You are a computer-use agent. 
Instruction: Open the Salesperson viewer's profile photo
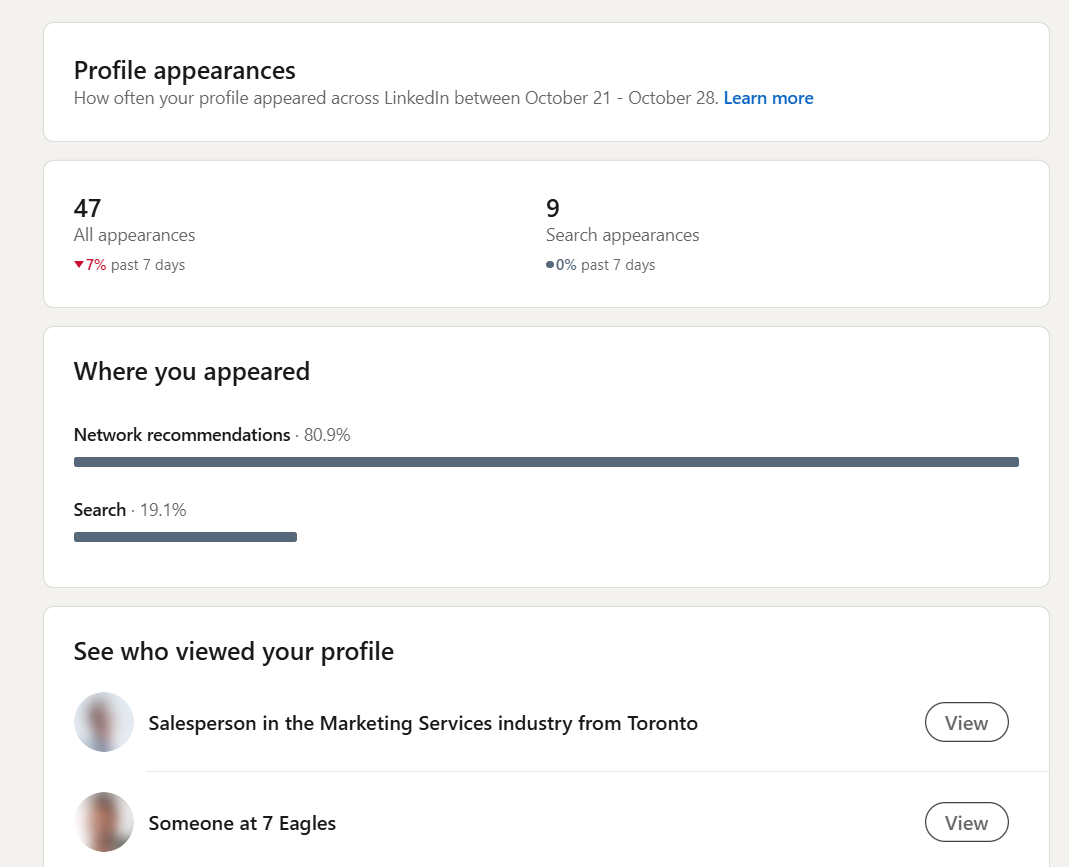[103, 721]
